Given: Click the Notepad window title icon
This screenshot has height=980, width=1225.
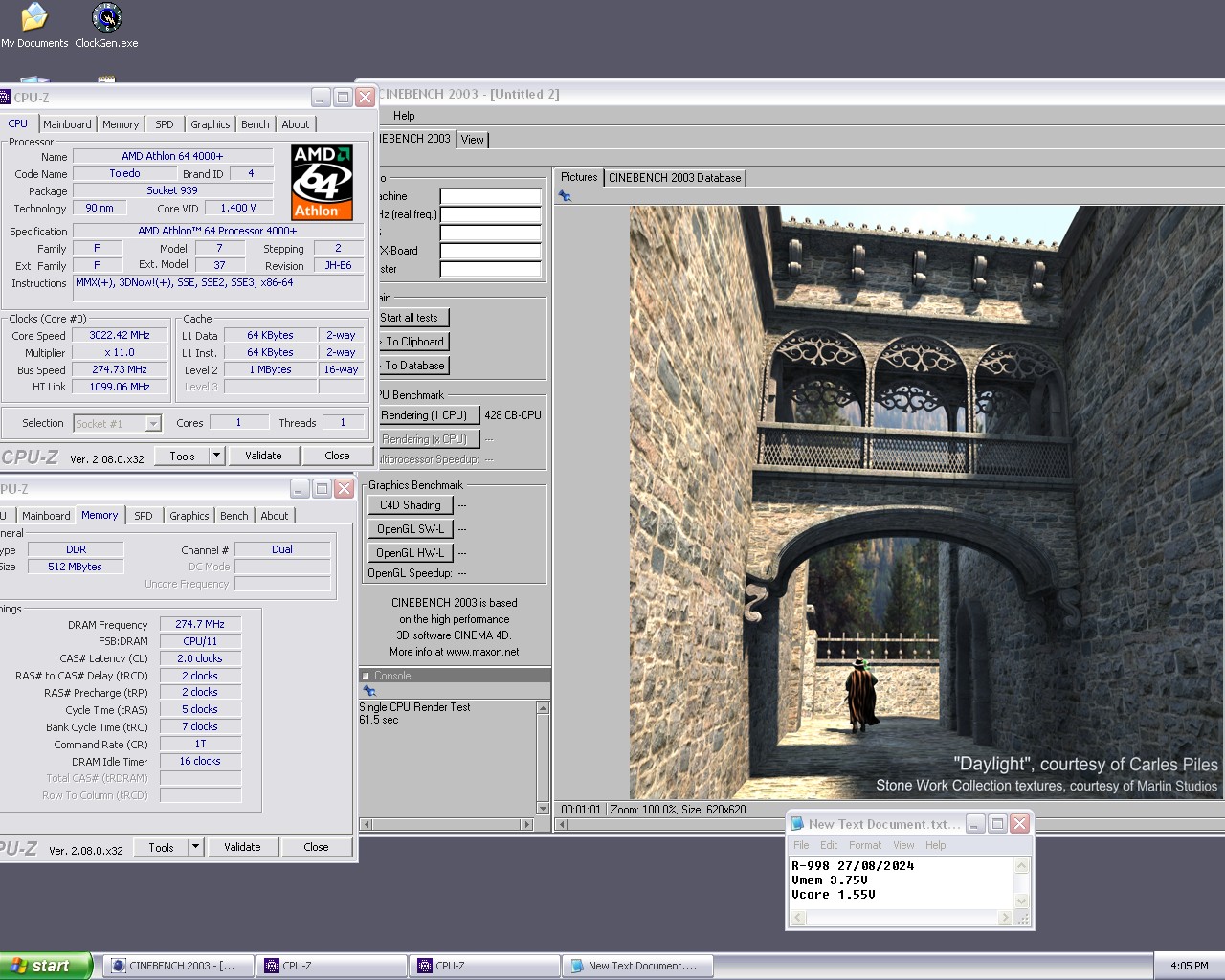Looking at the screenshot, I should coord(796,824).
